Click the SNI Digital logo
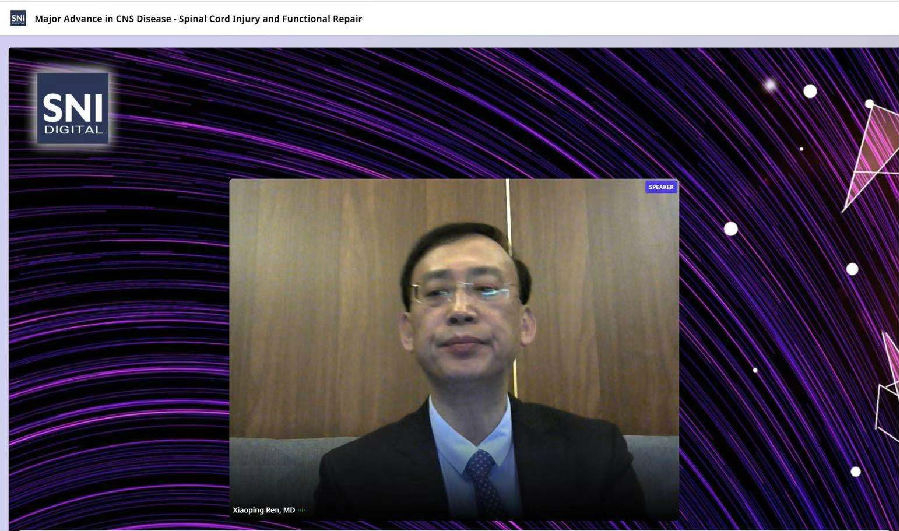The image size is (899, 531). pyautogui.click(x=72, y=108)
